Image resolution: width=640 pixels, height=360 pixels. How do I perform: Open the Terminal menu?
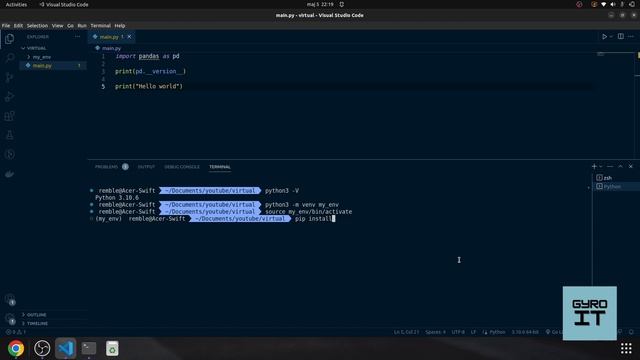(x=100, y=26)
